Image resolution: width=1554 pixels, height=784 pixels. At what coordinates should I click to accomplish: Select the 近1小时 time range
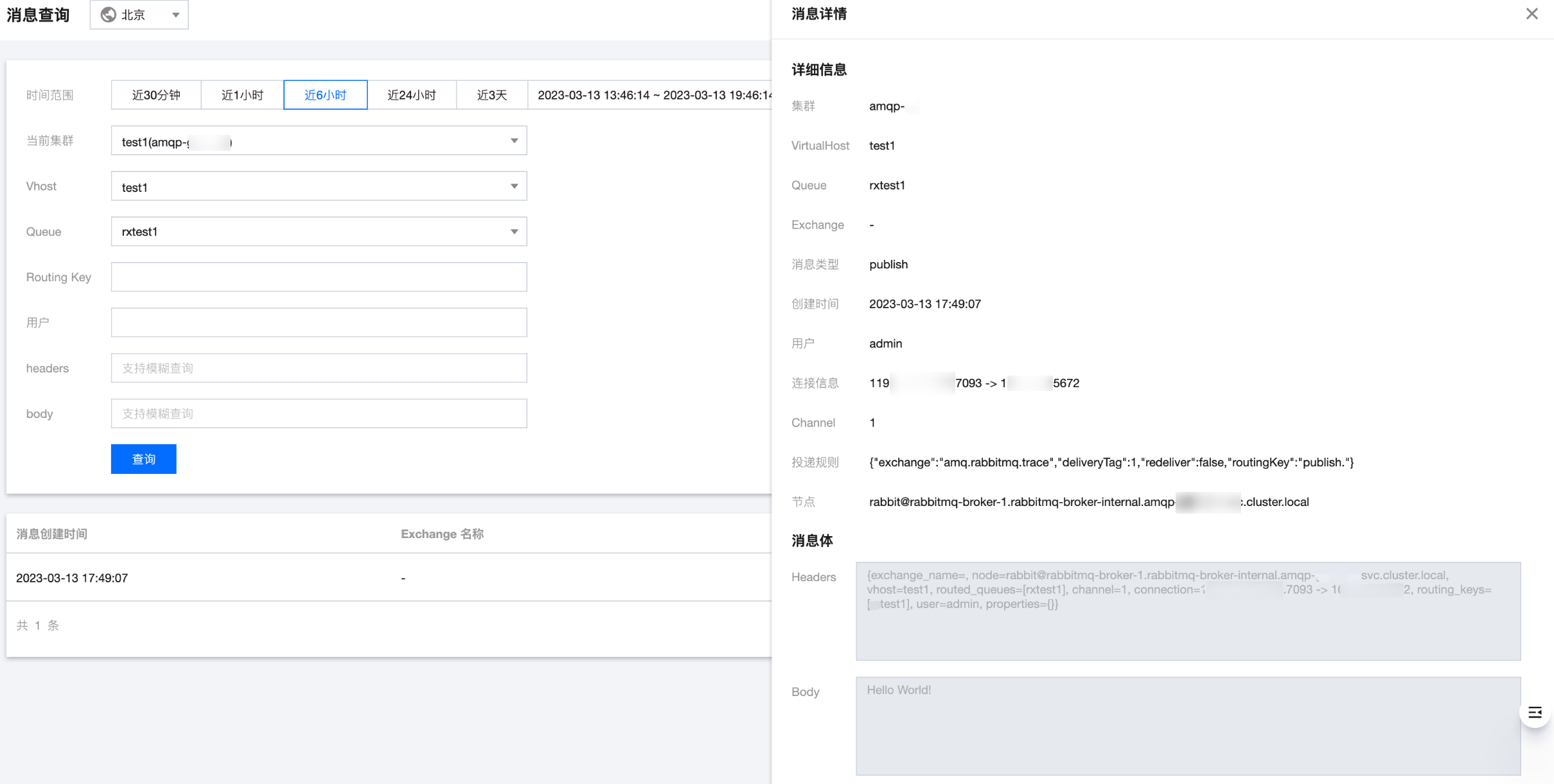(242, 95)
